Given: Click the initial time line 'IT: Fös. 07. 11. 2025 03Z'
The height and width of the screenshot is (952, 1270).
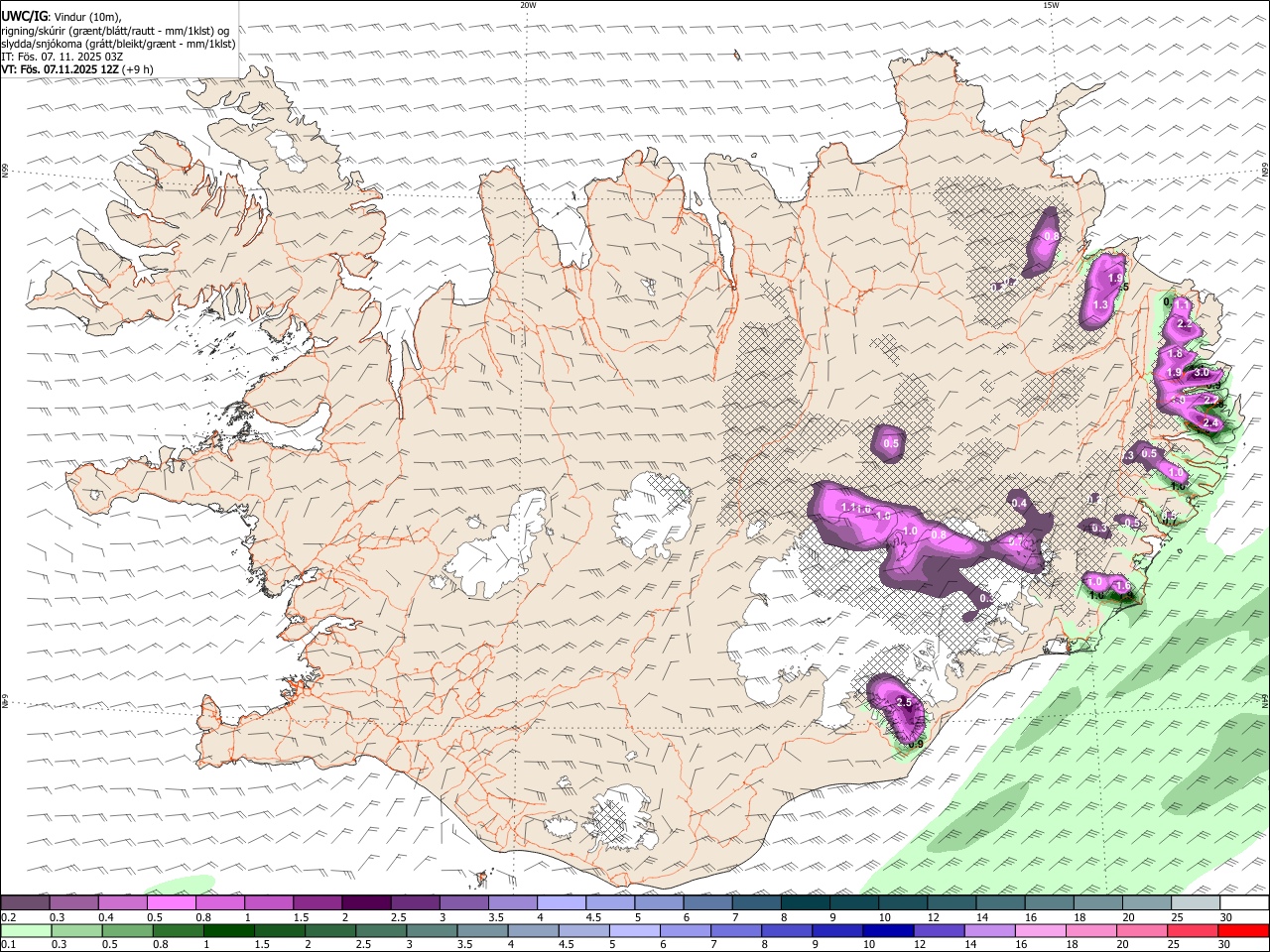Looking at the screenshot, I should click(x=63, y=57).
